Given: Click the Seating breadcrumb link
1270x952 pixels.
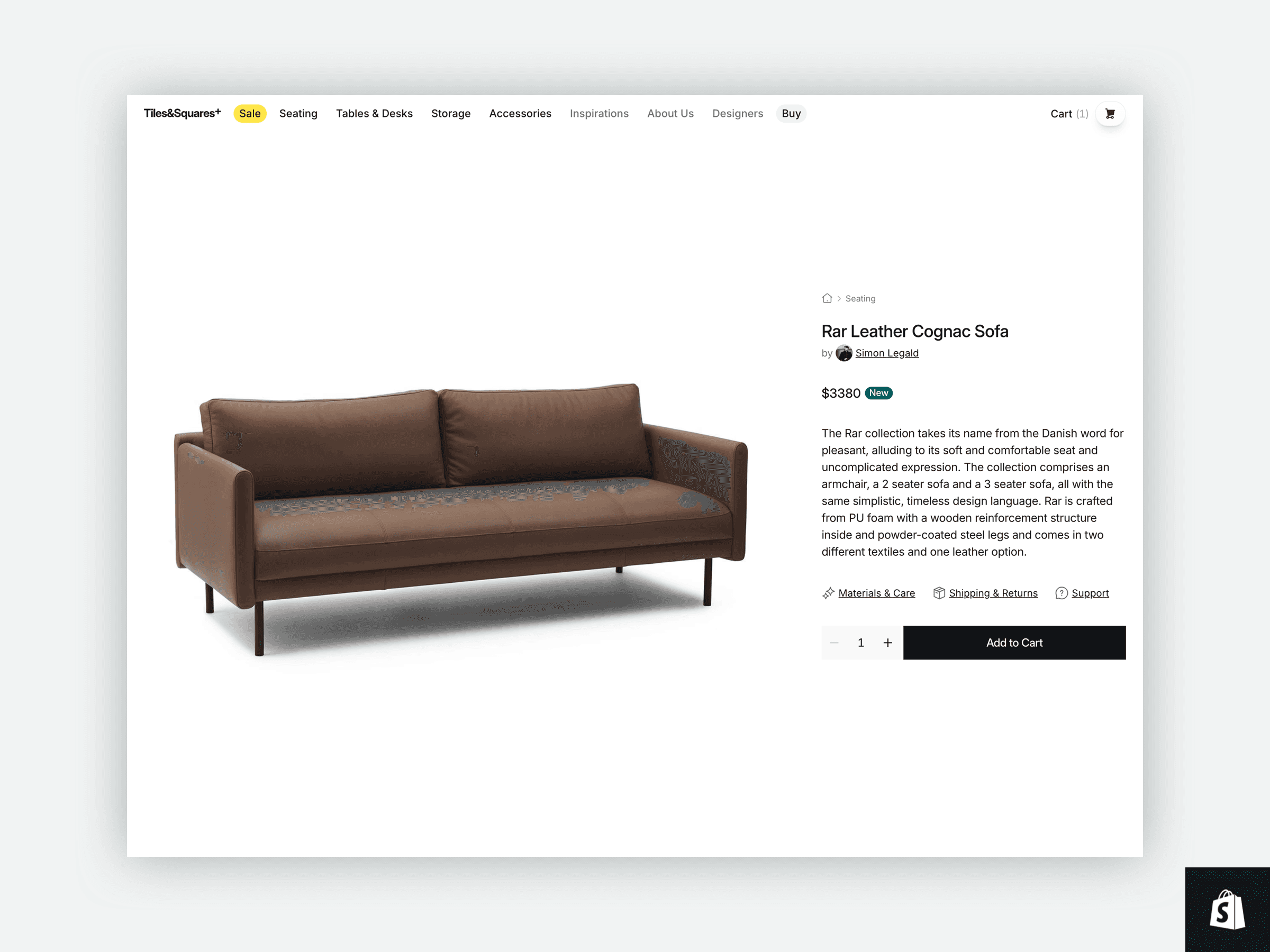Looking at the screenshot, I should (860, 298).
